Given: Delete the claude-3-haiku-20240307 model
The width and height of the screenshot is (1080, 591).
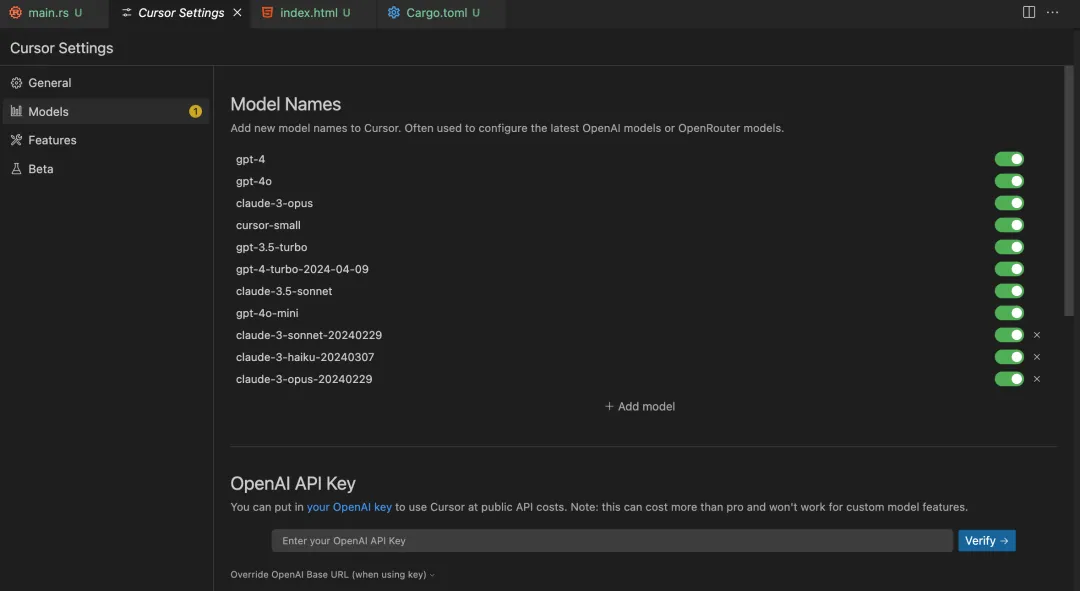Looking at the screenshot, I should [1037, 357].
